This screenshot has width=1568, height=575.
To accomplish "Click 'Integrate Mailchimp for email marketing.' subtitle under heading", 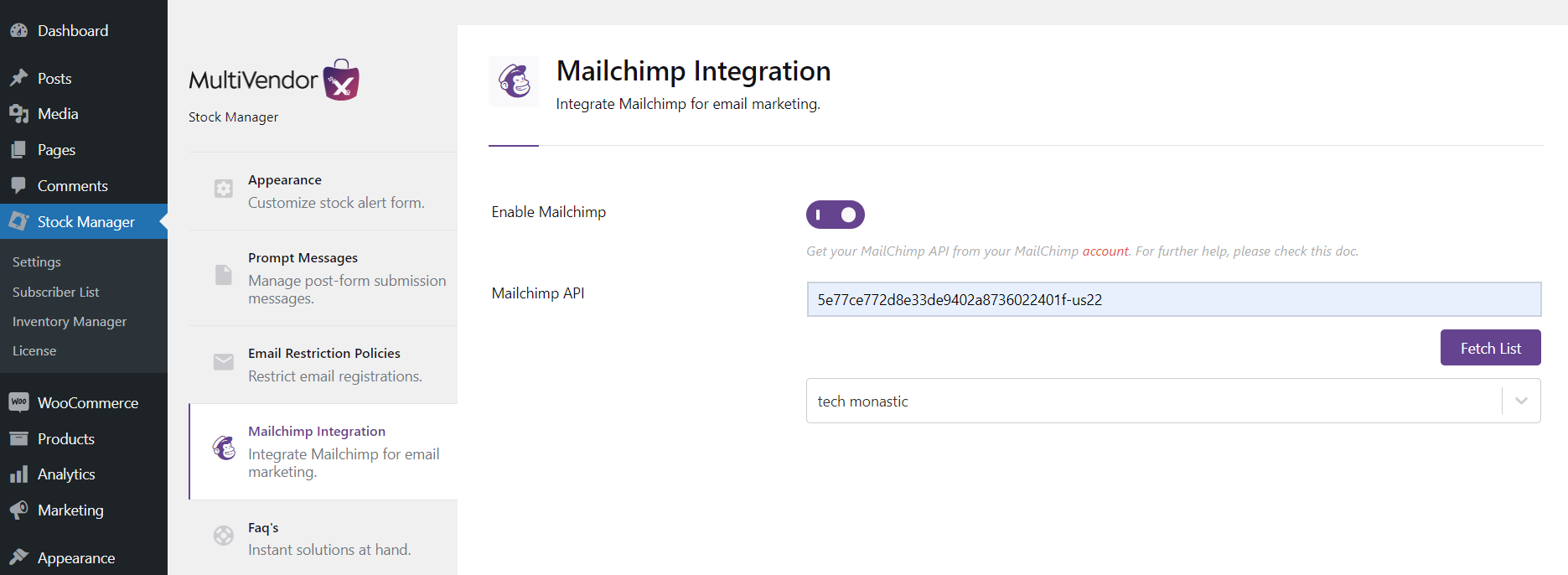I will pos(688,104).
